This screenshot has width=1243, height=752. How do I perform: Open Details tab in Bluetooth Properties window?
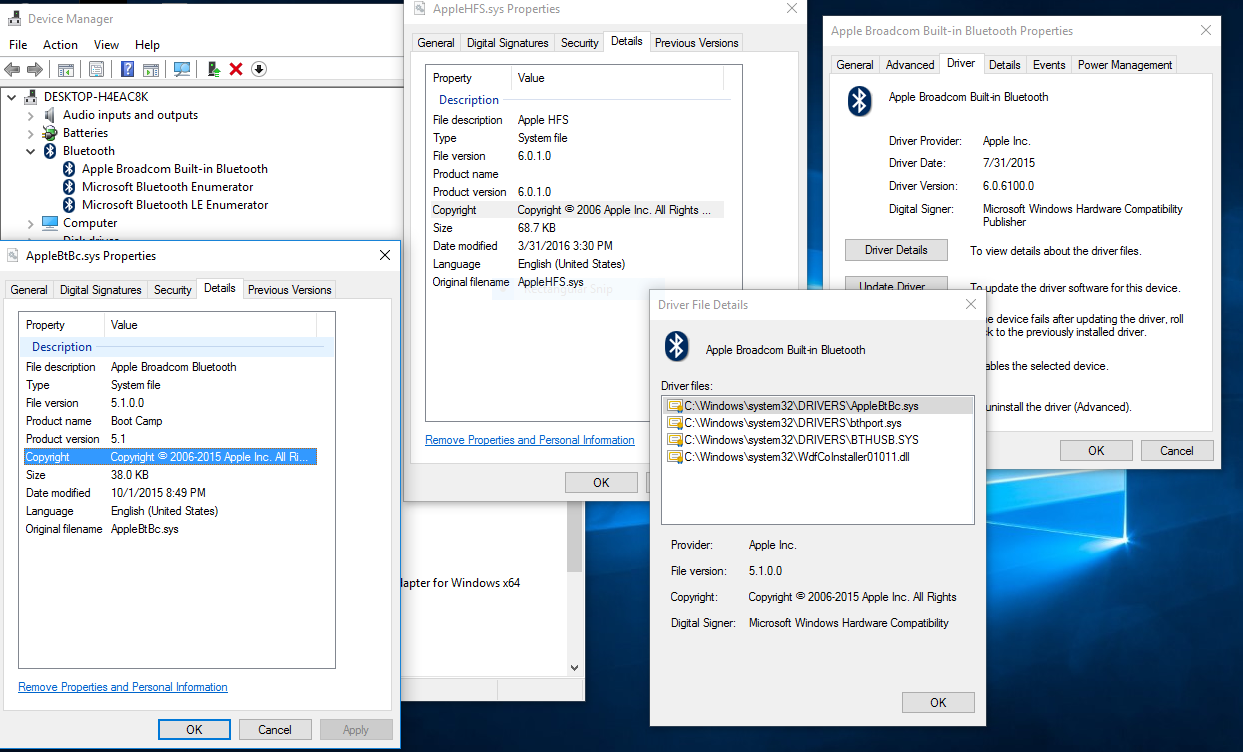pos(1004,65)
